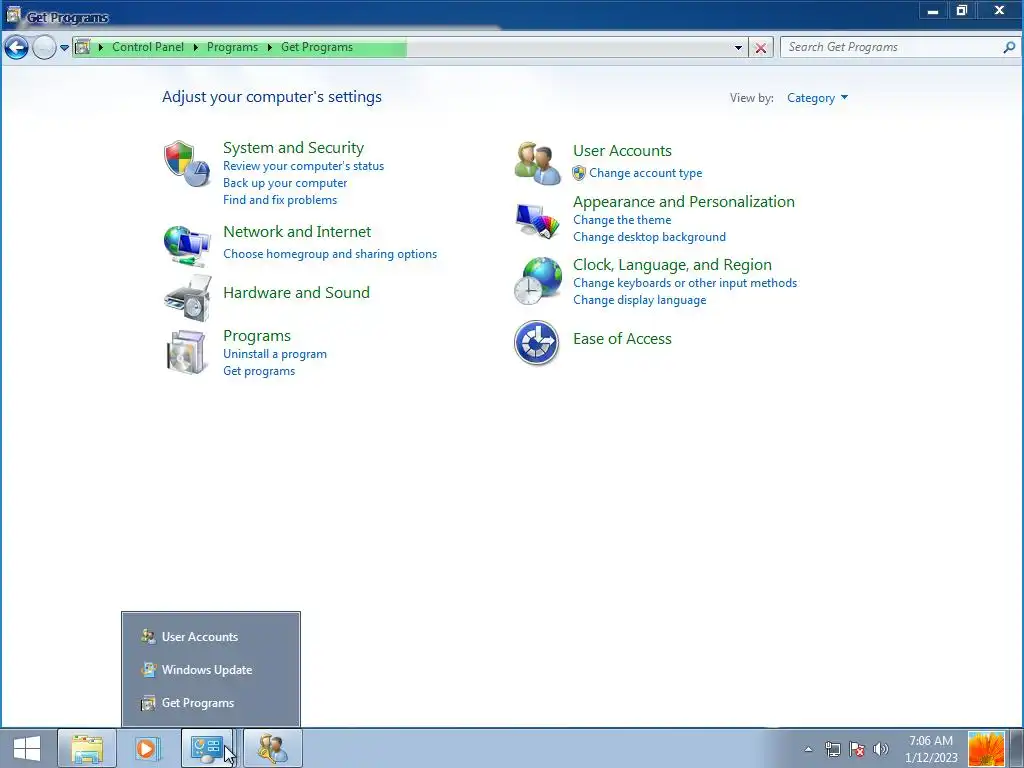Viewport: 1024px width, 768px height.
Task: Click the Control Panel taskbar button
Action: tap(208, 748)
